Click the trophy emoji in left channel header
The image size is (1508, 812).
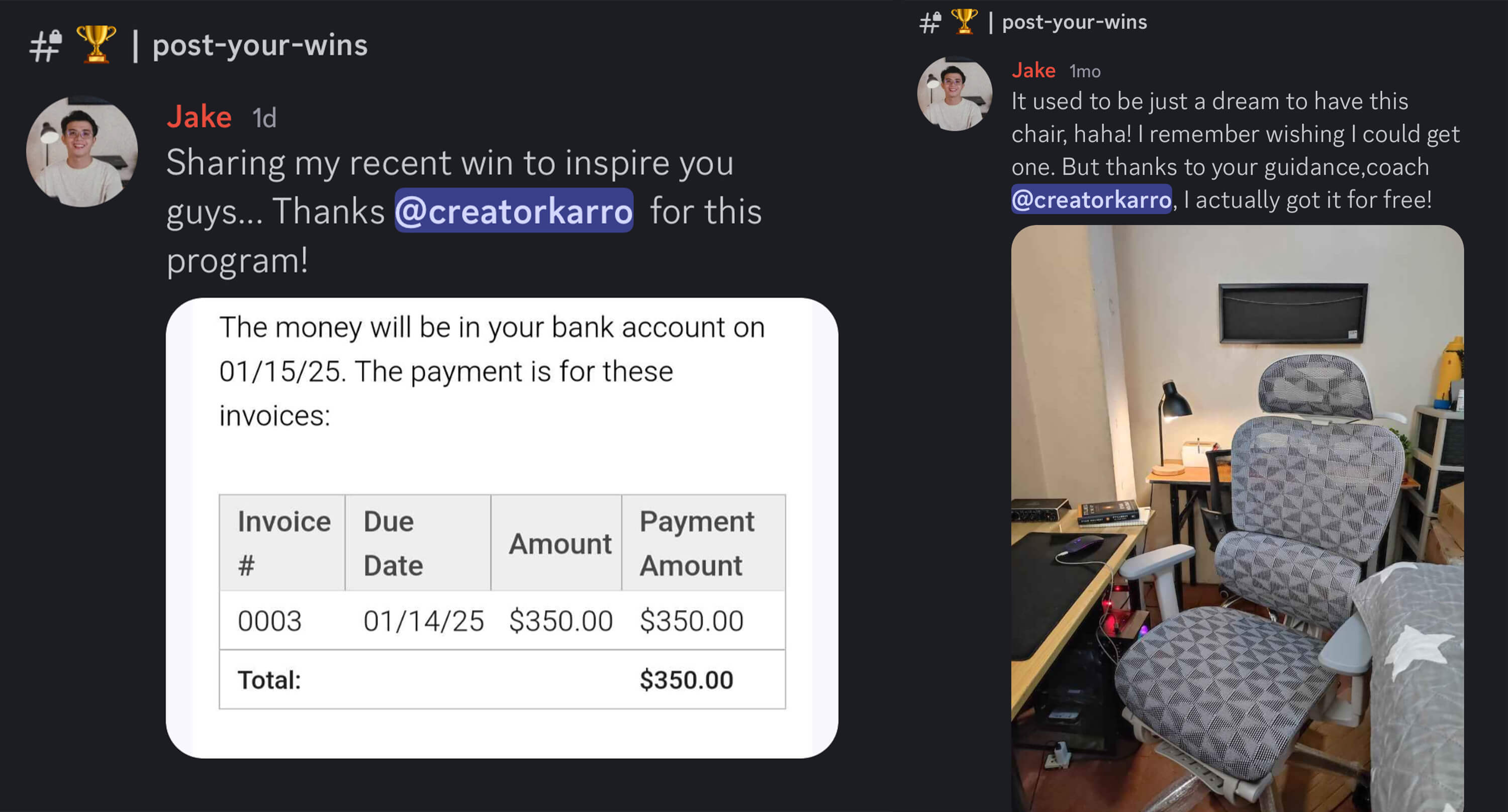[96, 44]
